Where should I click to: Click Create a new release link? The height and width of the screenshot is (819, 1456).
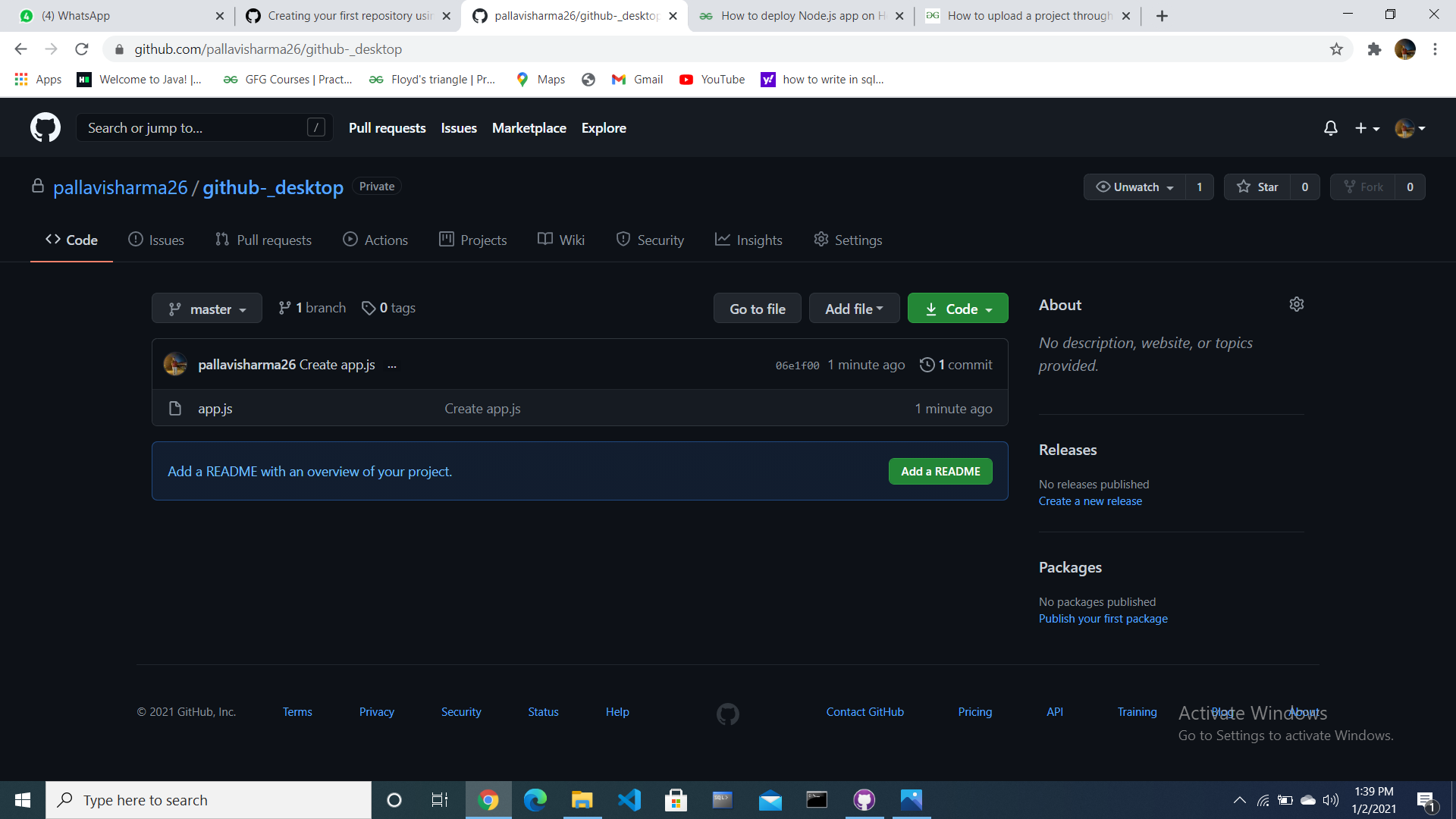tap(1090, 500)
